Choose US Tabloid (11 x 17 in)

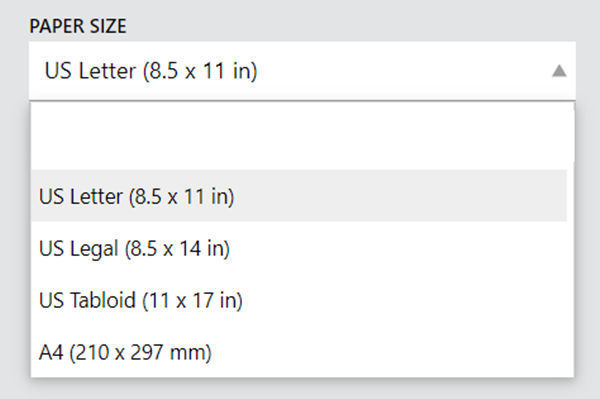[x=299, y=300]
